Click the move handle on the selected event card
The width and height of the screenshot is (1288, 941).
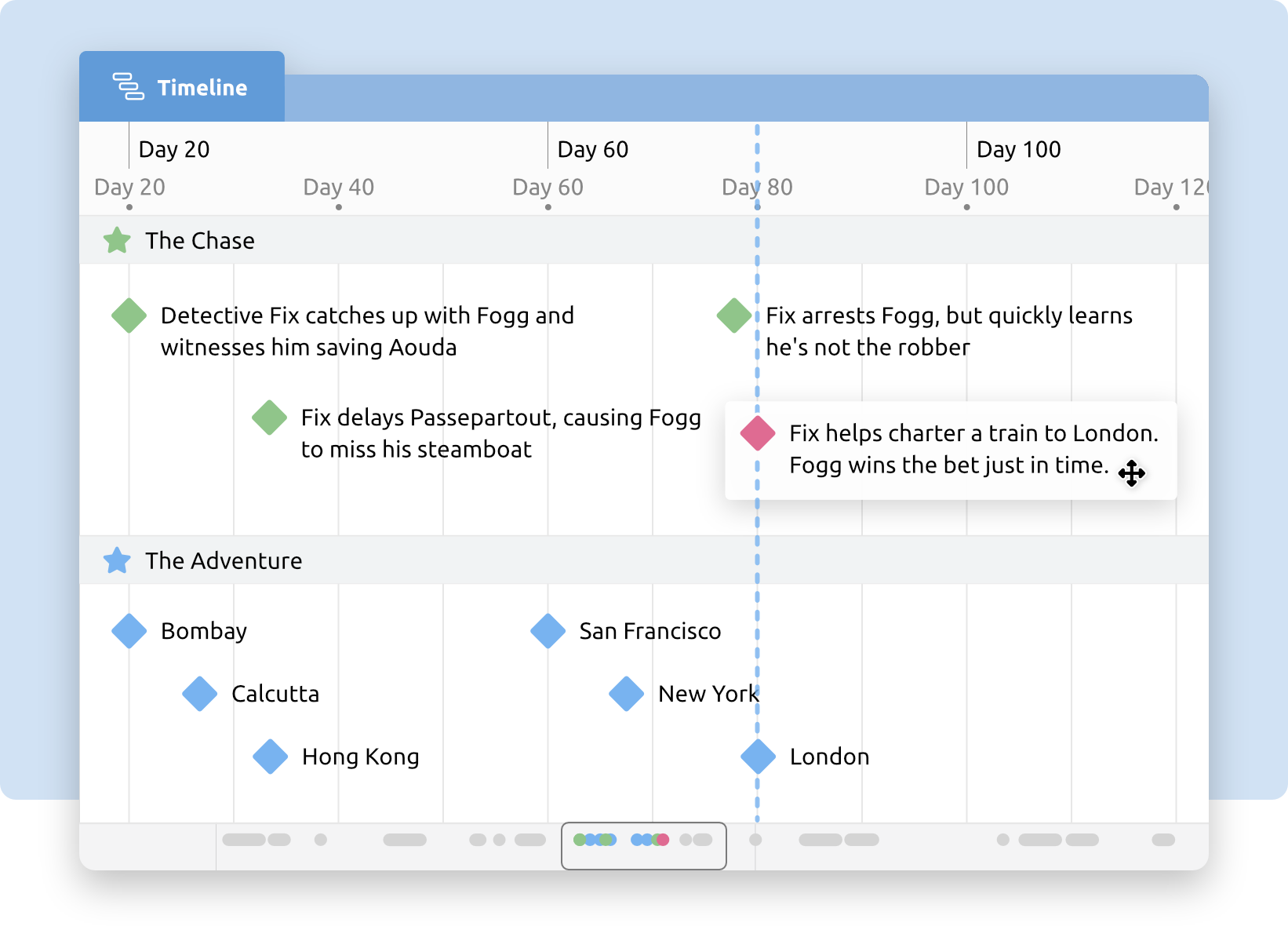[x=1132, y=474]
